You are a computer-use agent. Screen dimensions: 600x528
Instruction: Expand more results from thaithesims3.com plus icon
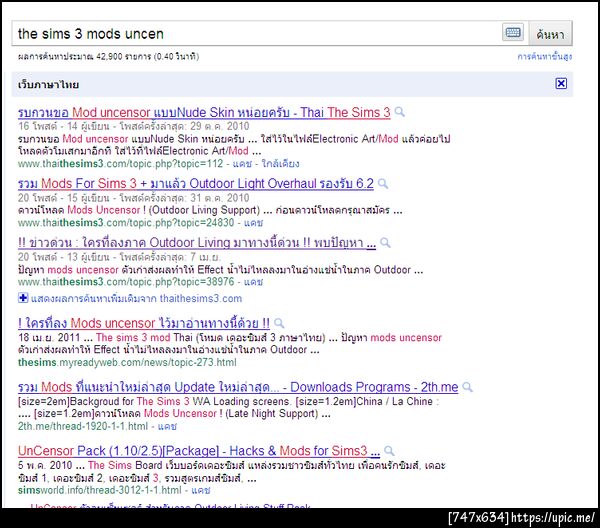click(x=23, y=298)
